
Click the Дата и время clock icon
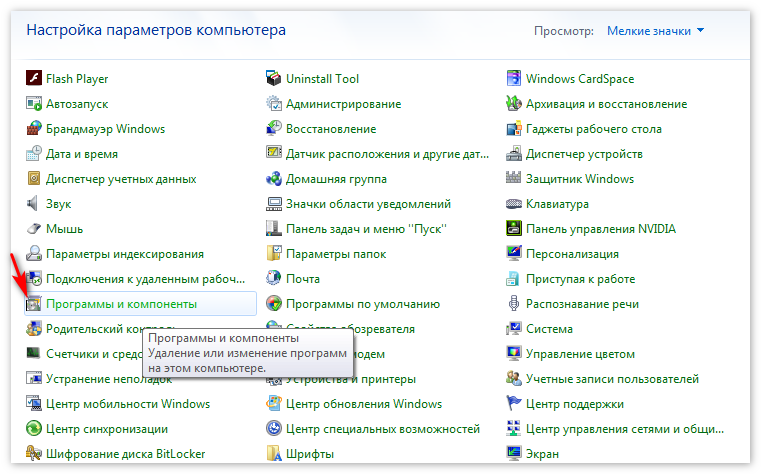point(33,153)
